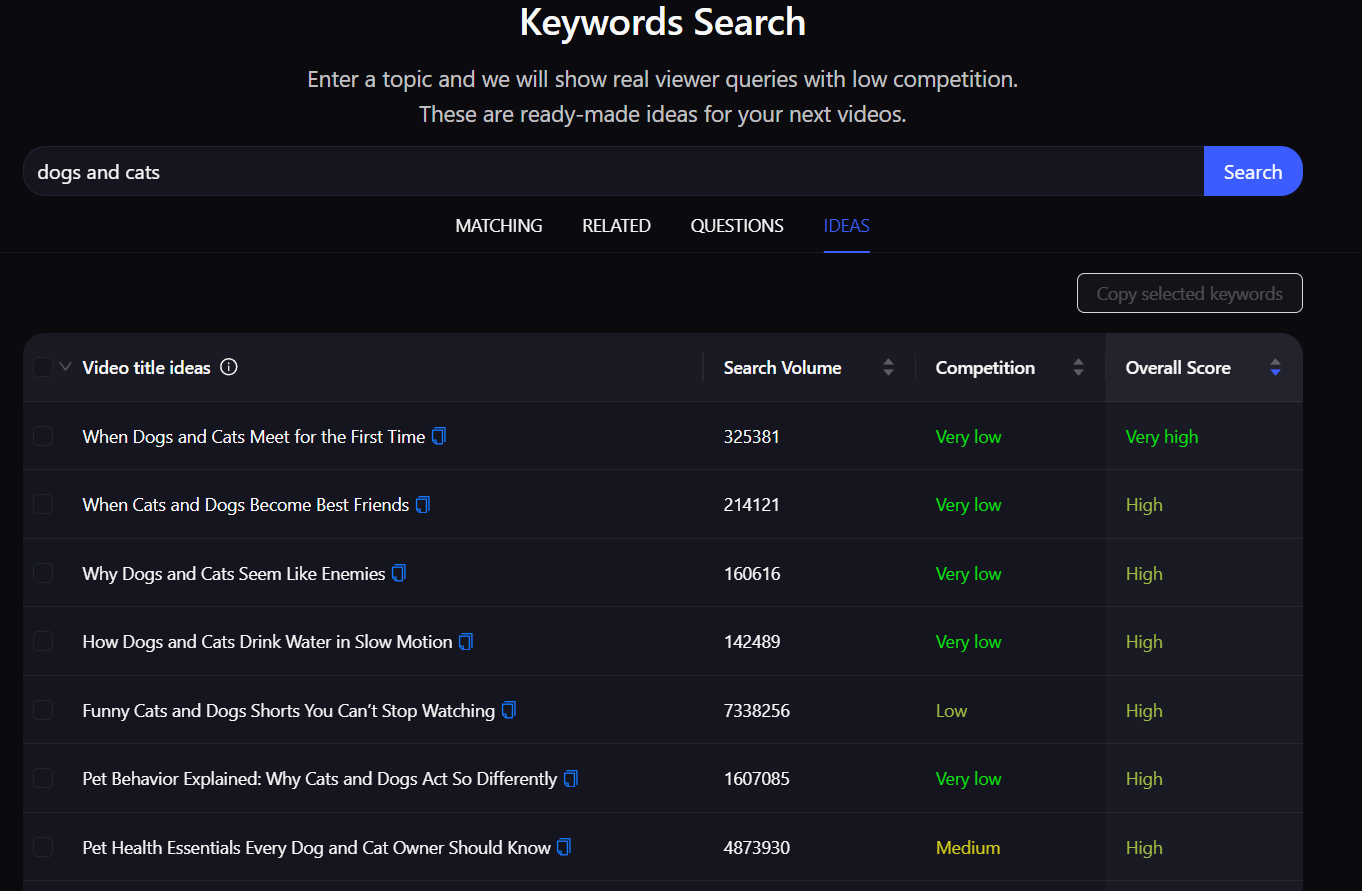Click title 'Pet Health Essentials Every Dog and Cat Owner Should Know'
Screen dimensions: 1362x891
316,847
